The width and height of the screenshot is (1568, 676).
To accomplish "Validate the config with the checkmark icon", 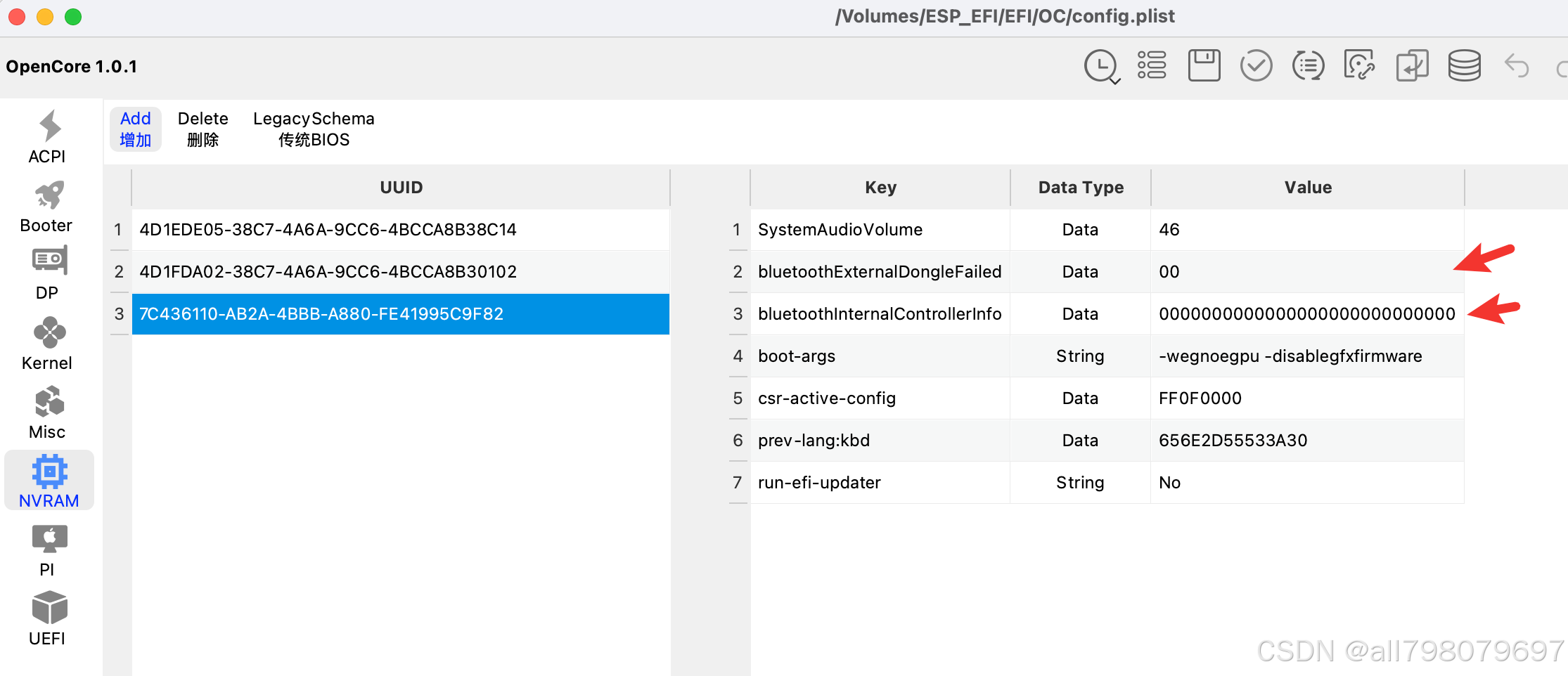I will (1257, 65).
